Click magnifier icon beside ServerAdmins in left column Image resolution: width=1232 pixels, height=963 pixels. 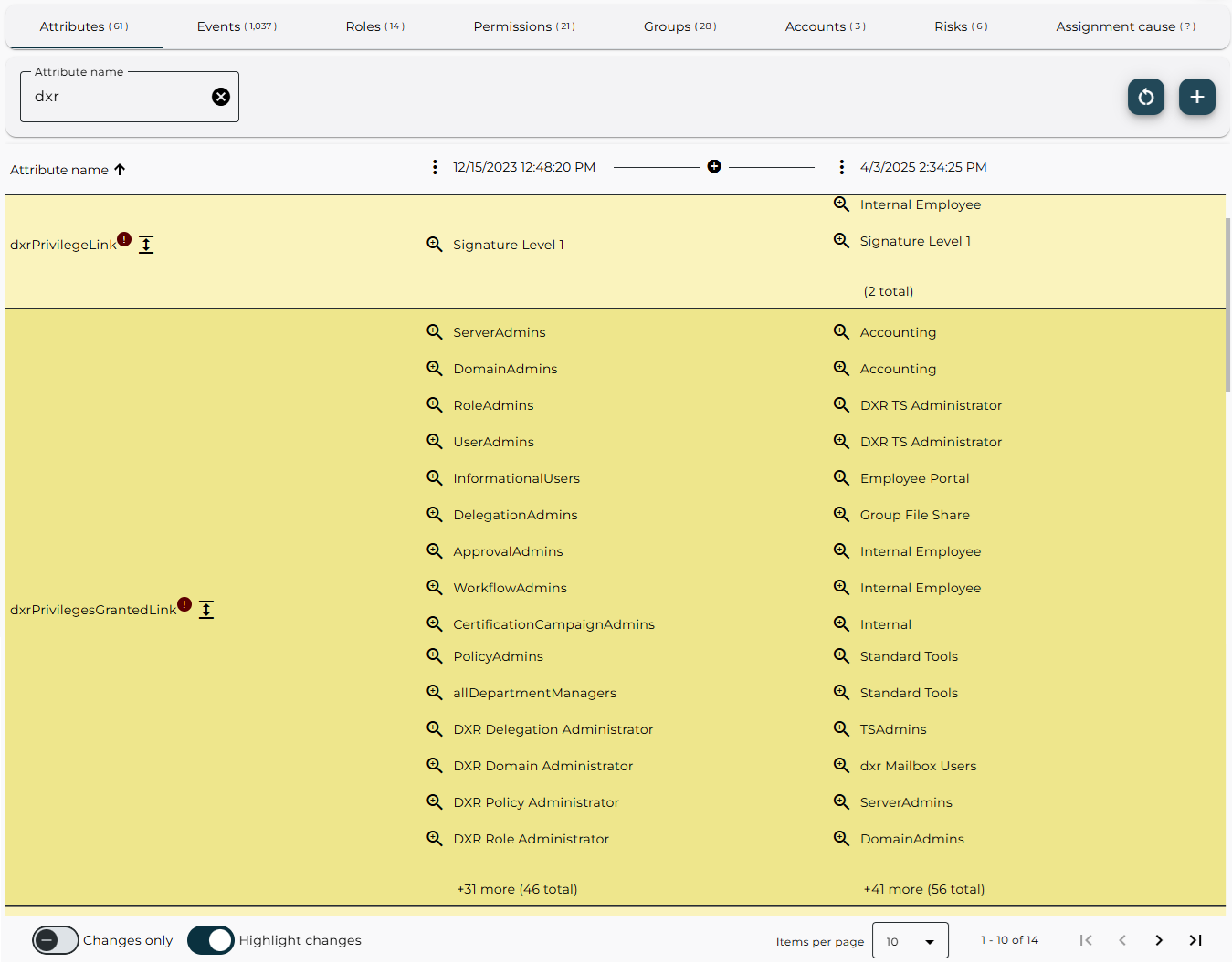[x=435, y=332]
